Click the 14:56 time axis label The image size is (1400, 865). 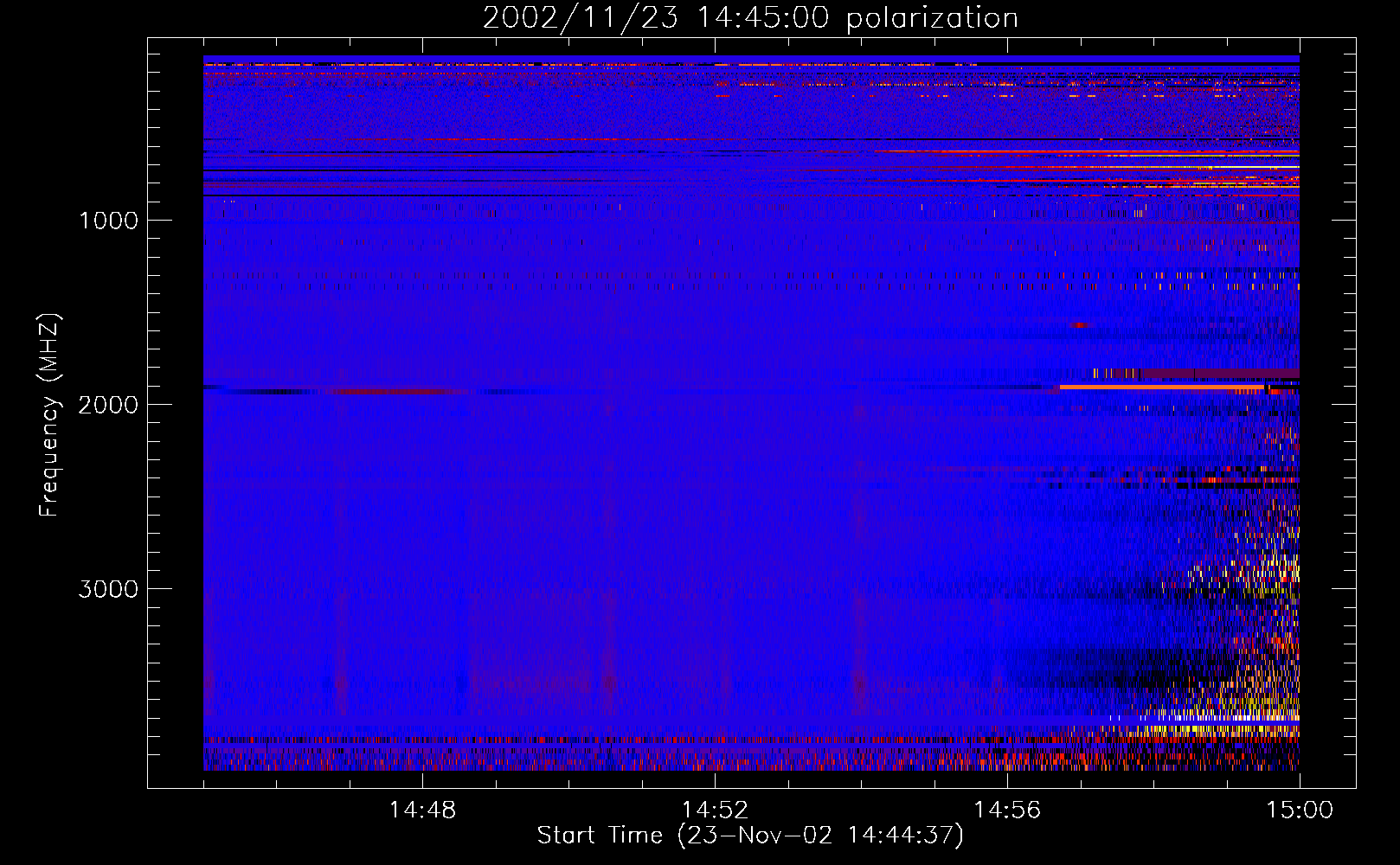[x=1007, y=811]
